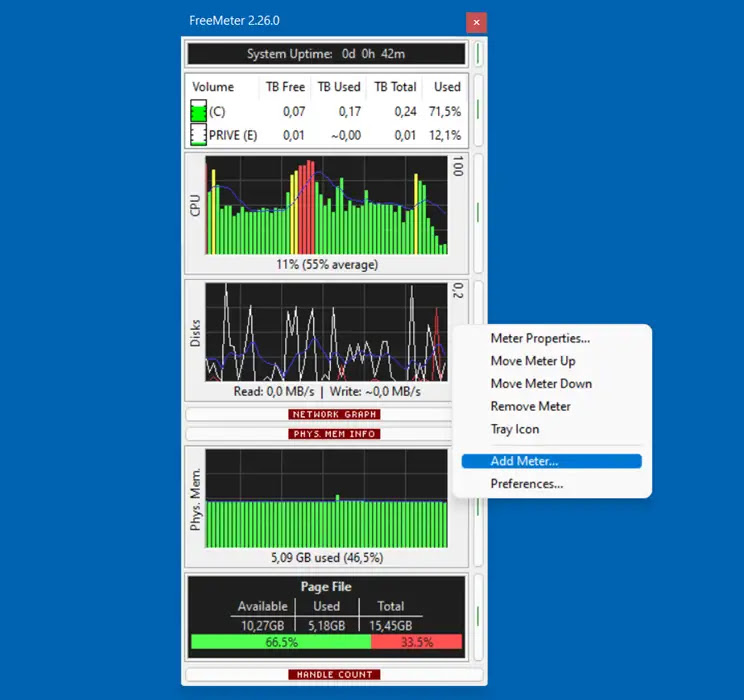Click the grip handle beside System Uptime
744x700 pixels.
tap(478, 54)
